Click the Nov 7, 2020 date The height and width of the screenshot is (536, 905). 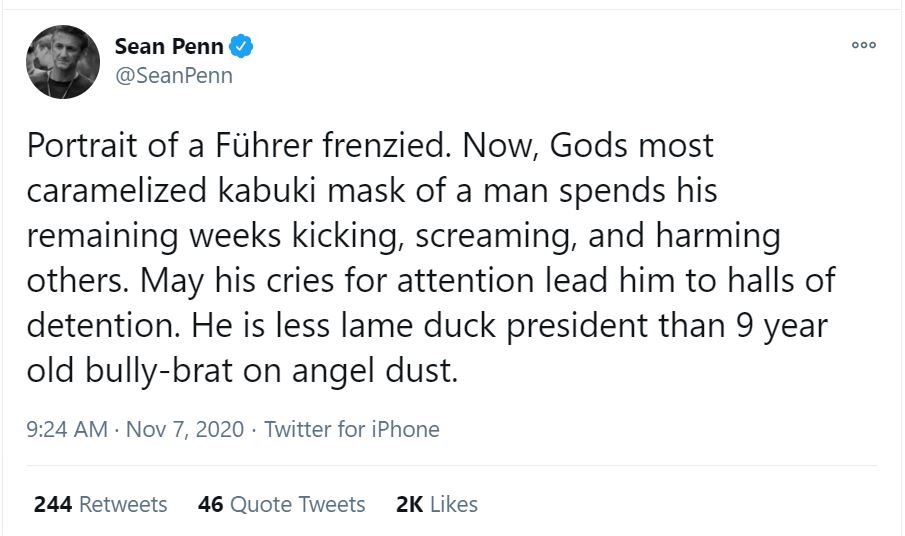[187, 429]
